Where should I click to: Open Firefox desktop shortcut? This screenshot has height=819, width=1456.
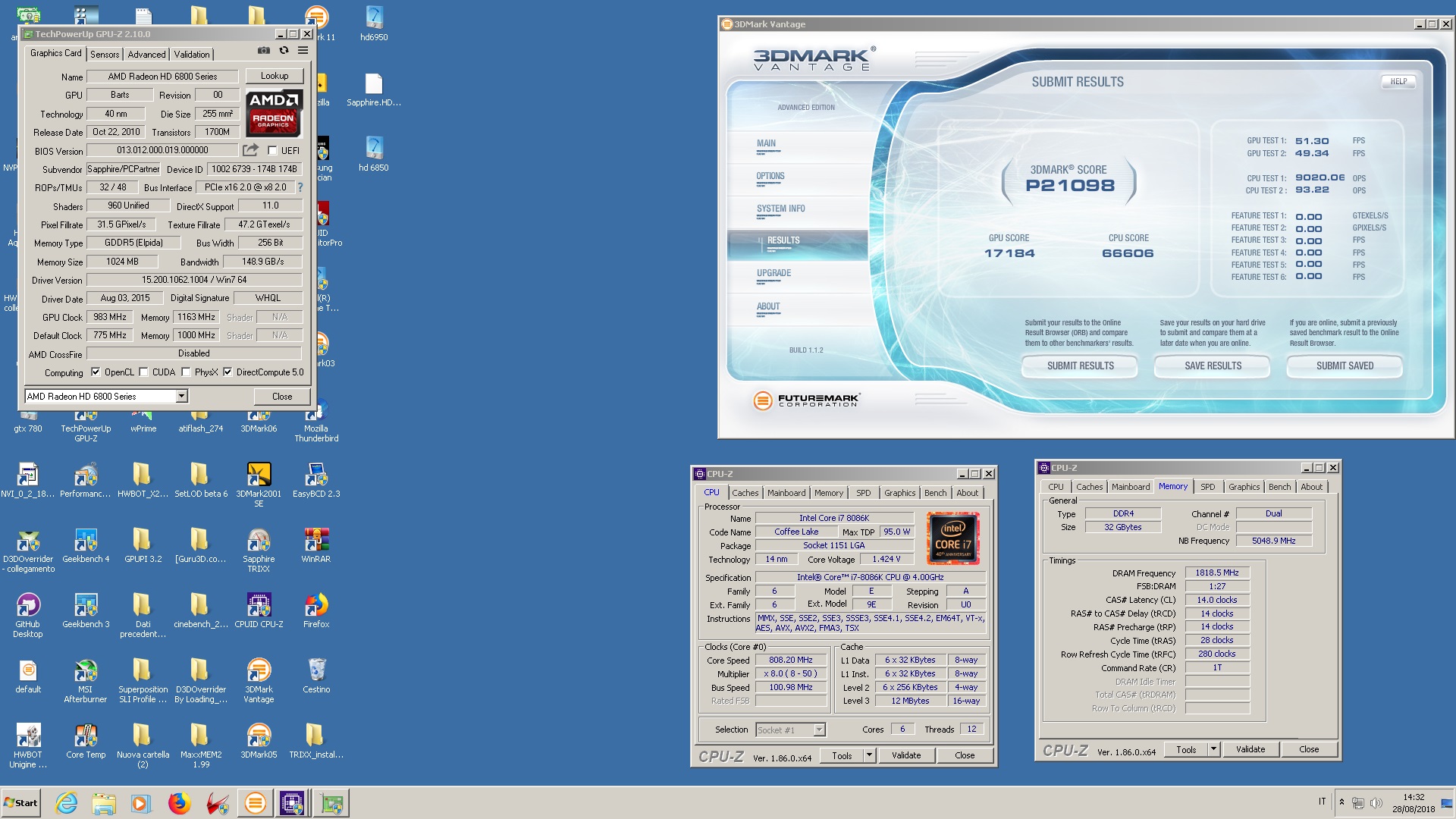[x=316, y=610]
